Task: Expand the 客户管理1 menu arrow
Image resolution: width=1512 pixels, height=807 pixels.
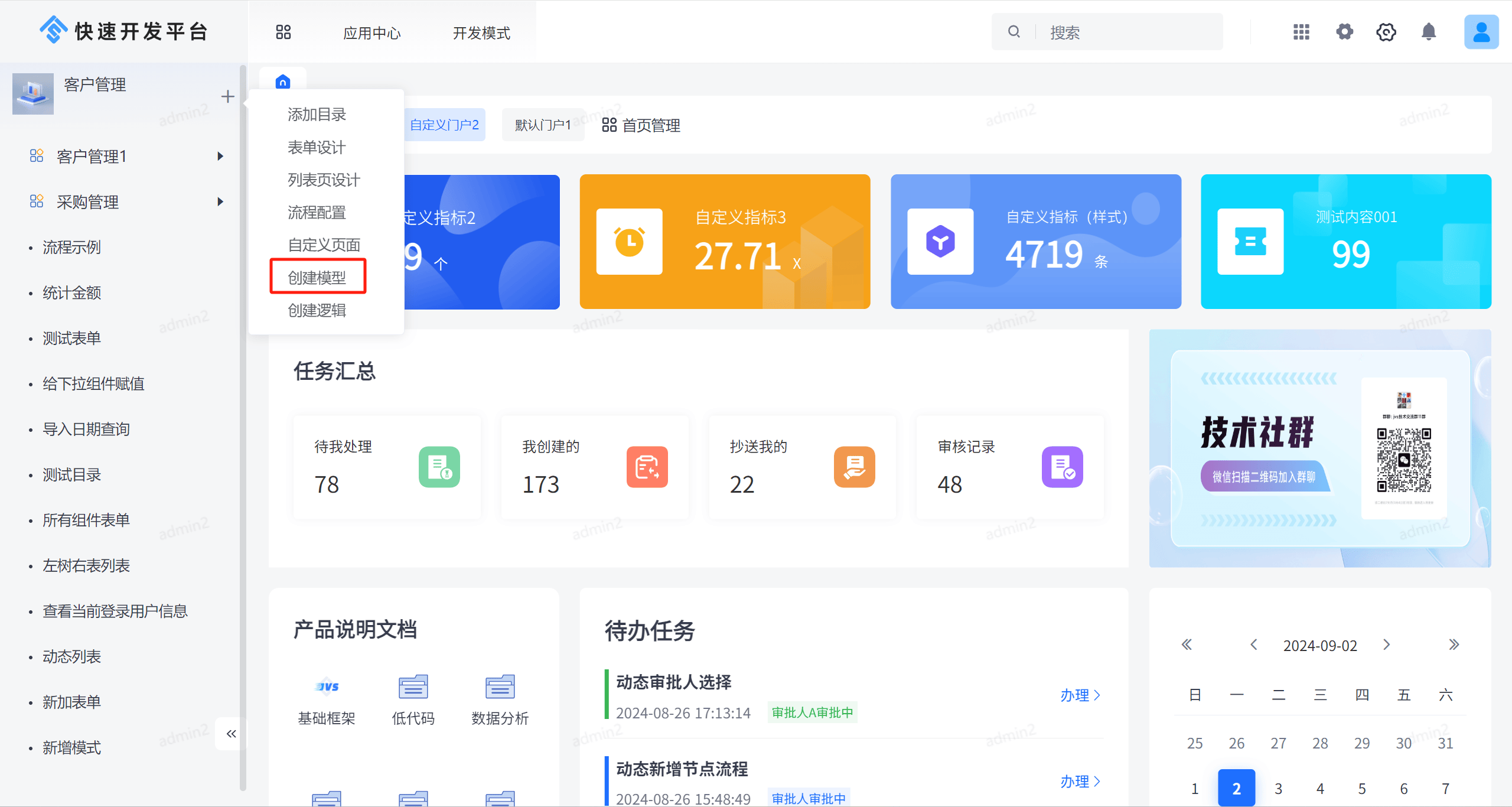Action: pos(220,157)
